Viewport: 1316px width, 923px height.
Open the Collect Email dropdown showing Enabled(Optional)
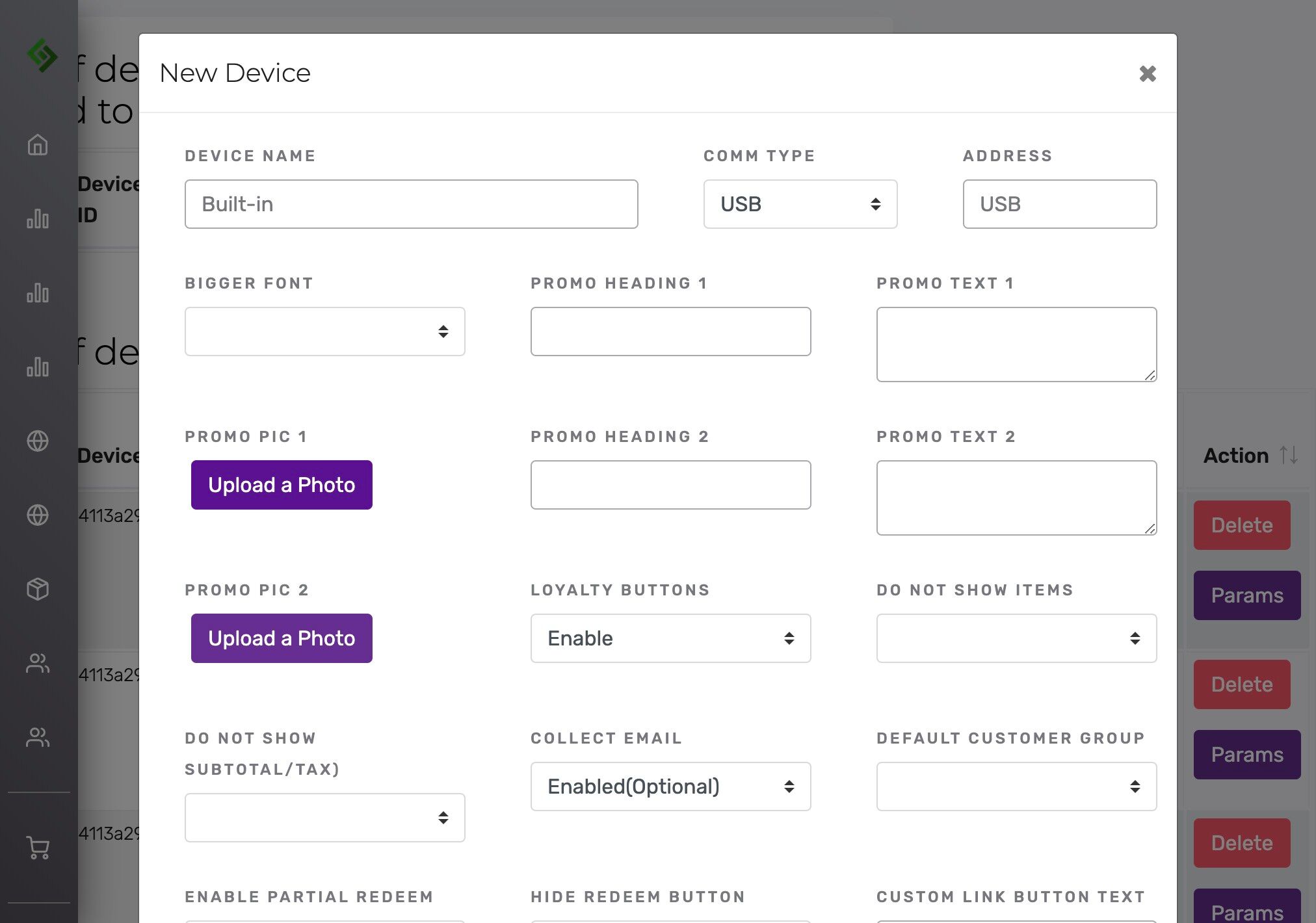coord(671,786)
